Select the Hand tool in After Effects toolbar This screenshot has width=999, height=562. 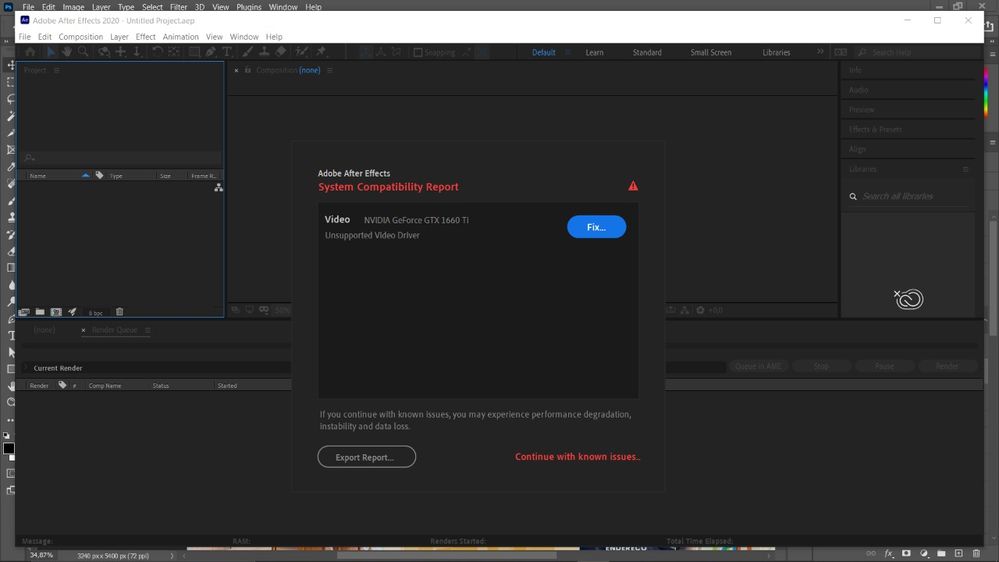tap(66, 52)
